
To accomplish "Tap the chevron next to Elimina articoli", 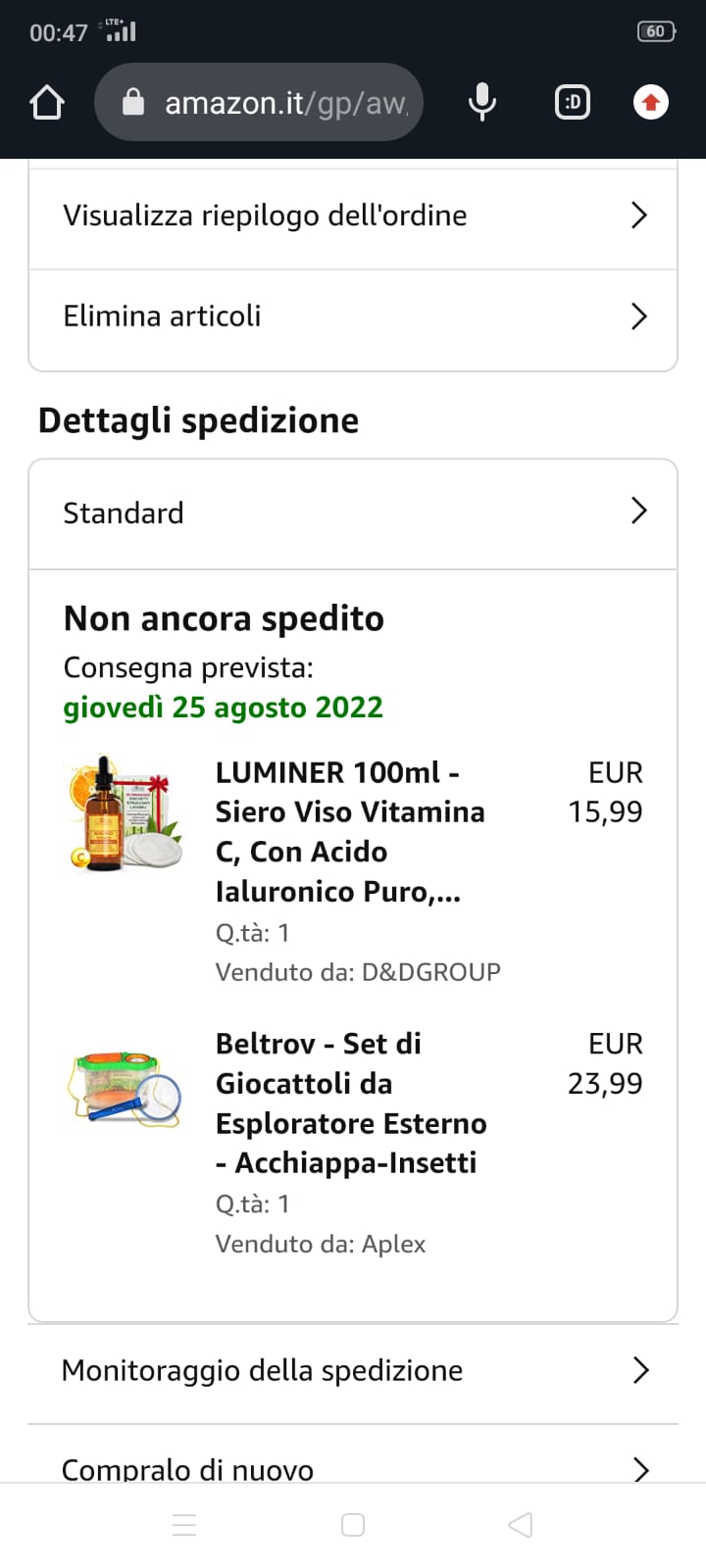I will 639,317.
